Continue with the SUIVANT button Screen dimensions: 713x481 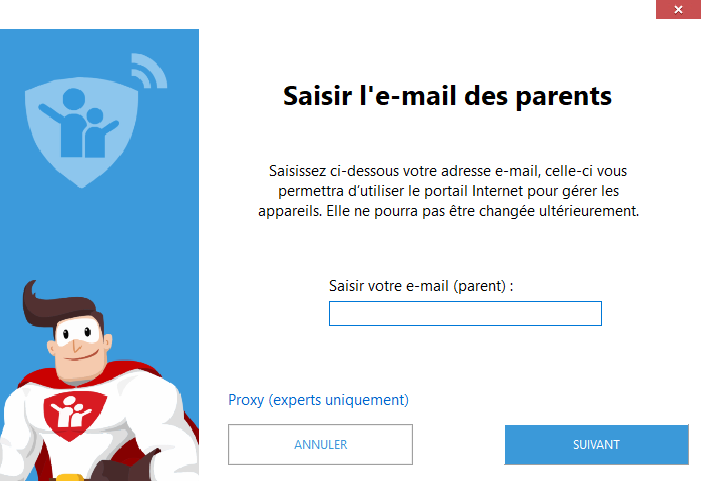point(597,445)
